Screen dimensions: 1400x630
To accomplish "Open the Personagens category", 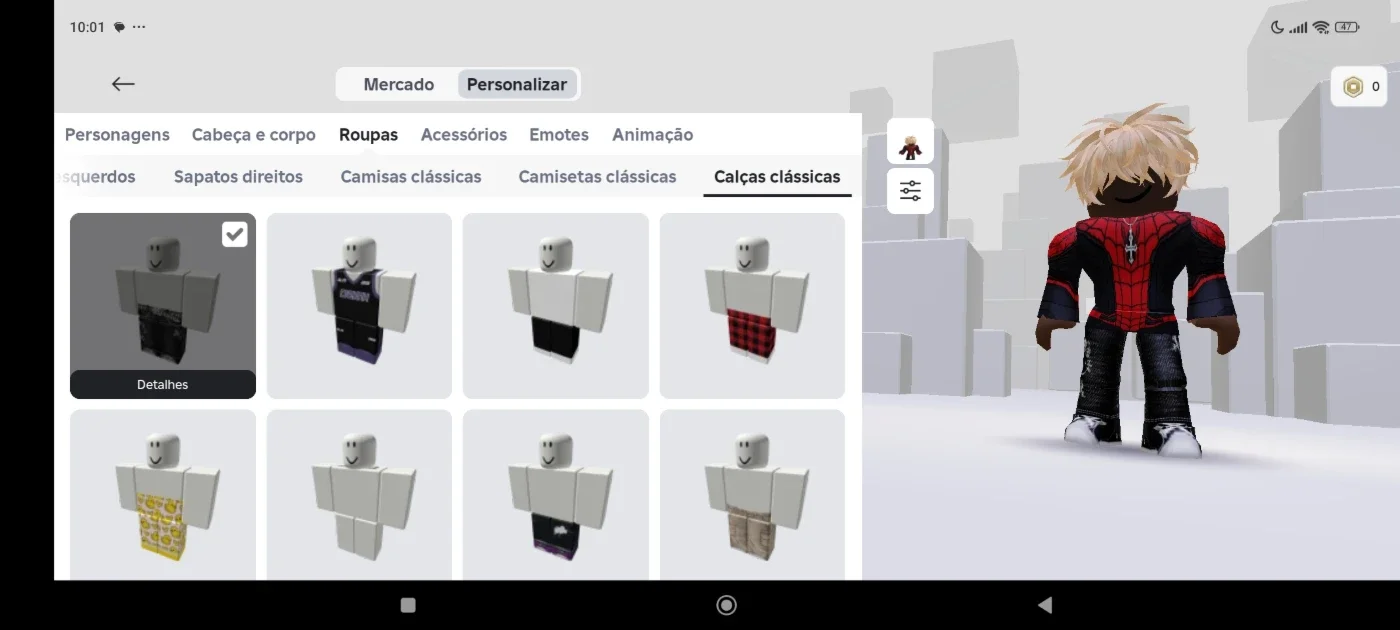I will tap(117, 134).
